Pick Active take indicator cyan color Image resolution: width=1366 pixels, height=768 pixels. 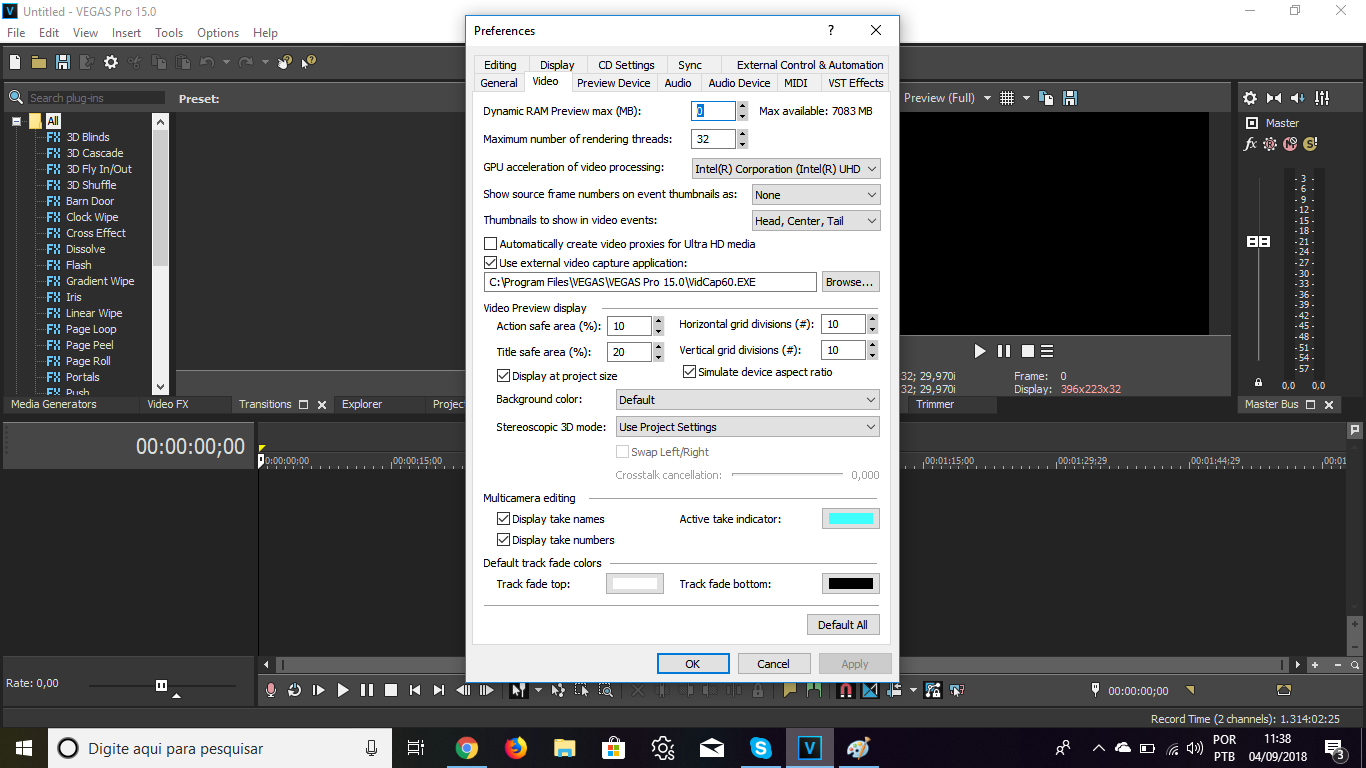[x=851, y=519]
